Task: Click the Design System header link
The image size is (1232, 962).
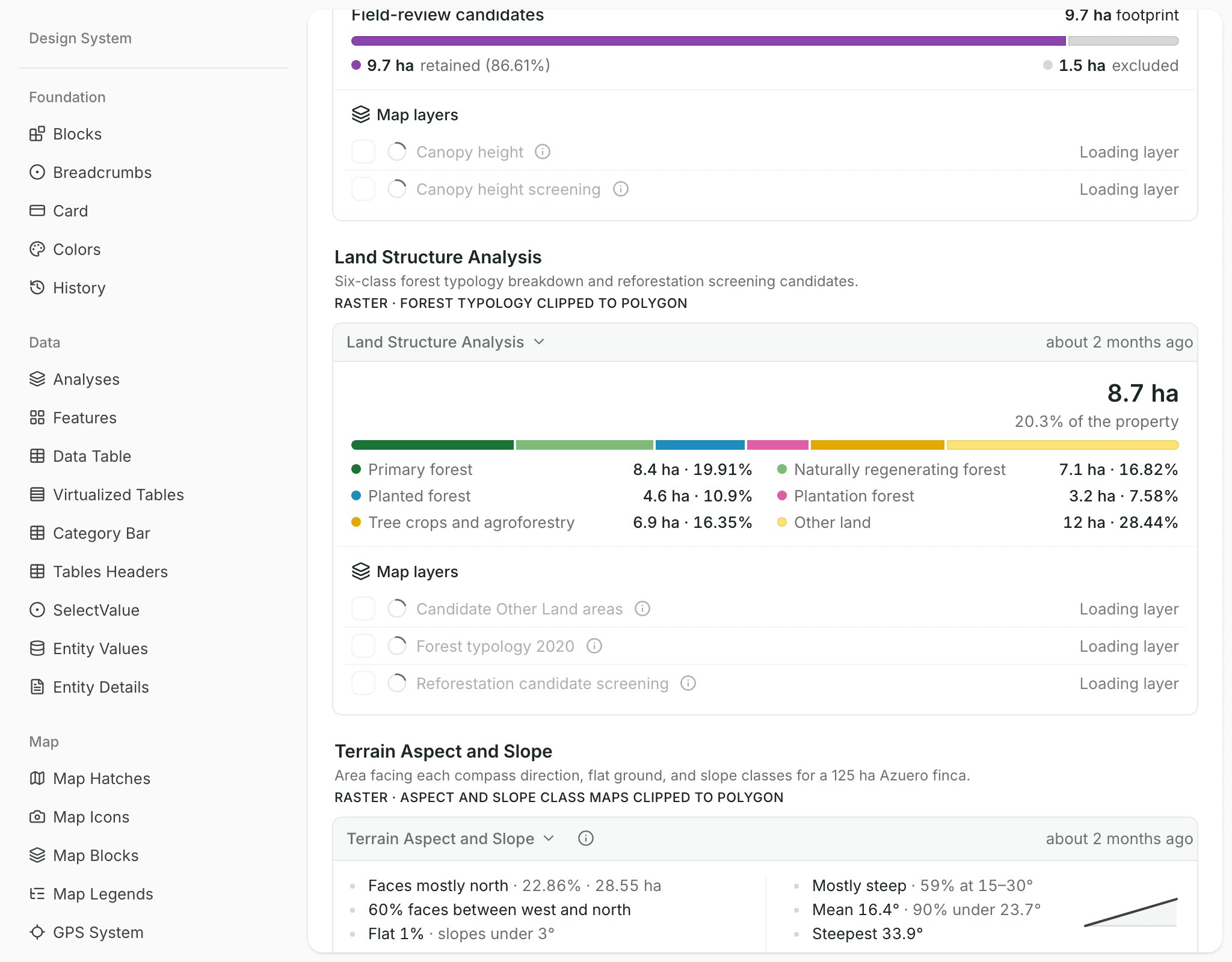Action: pos(80,38)
